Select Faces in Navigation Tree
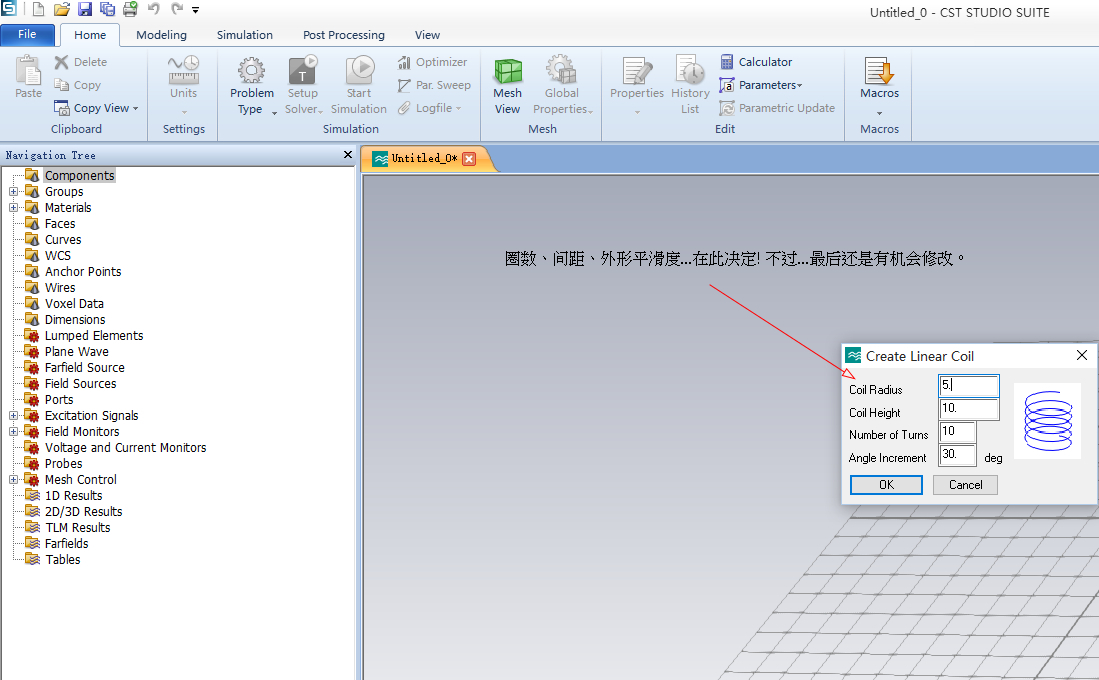1099x680 pixels. 60,224
